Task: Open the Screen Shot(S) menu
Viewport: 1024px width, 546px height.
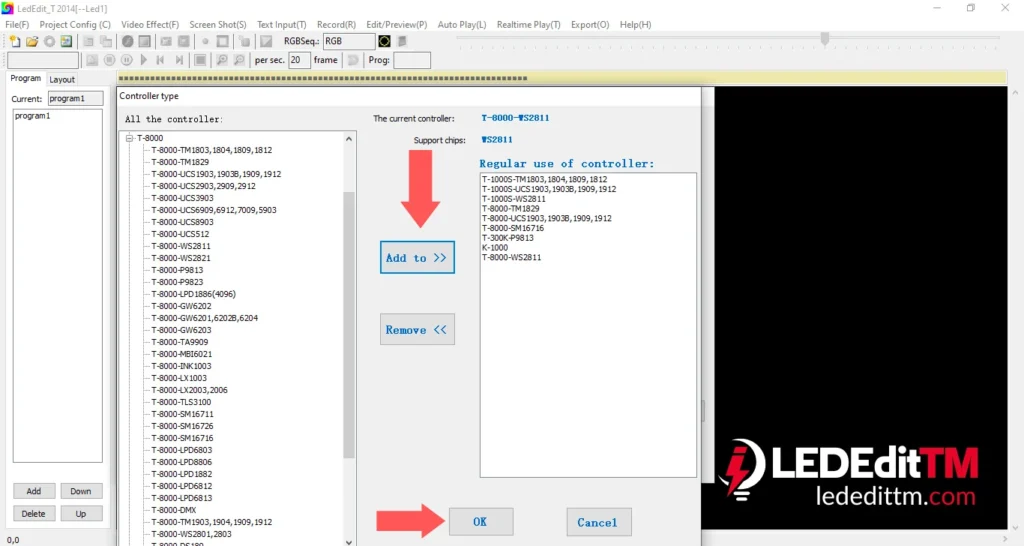Action: coord(217,24)
